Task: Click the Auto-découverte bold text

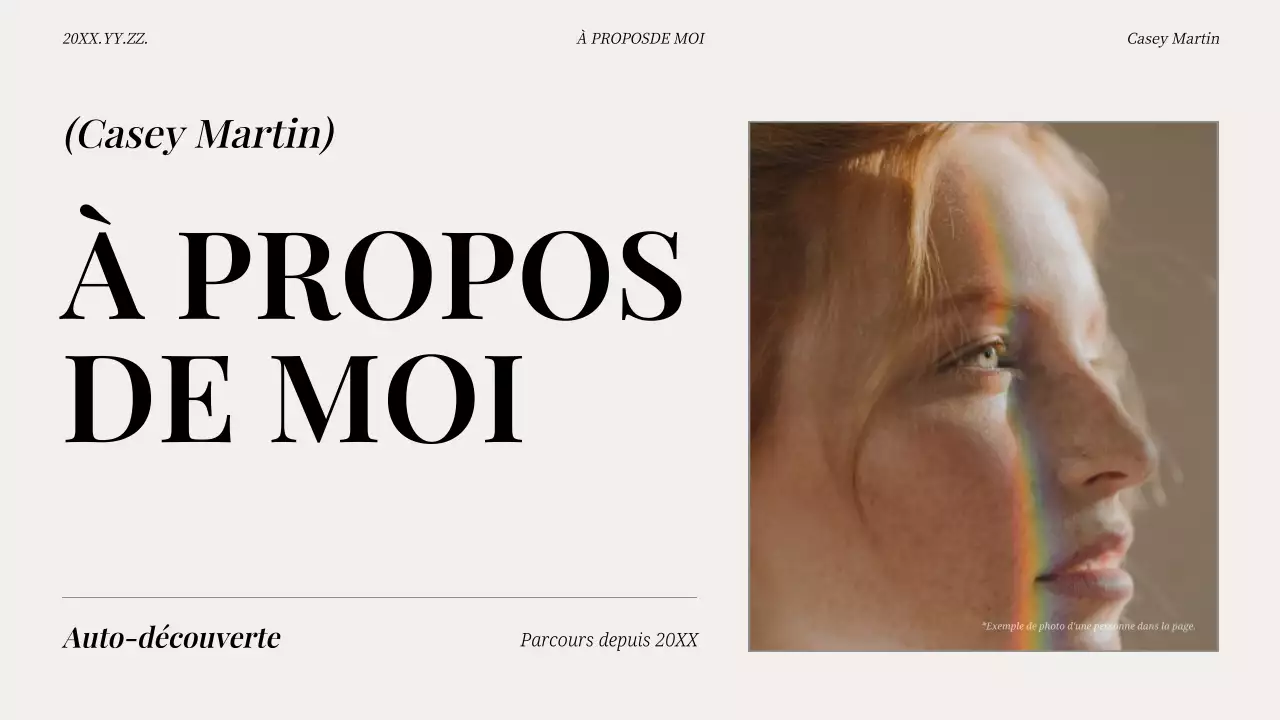Action: (171, 637)
